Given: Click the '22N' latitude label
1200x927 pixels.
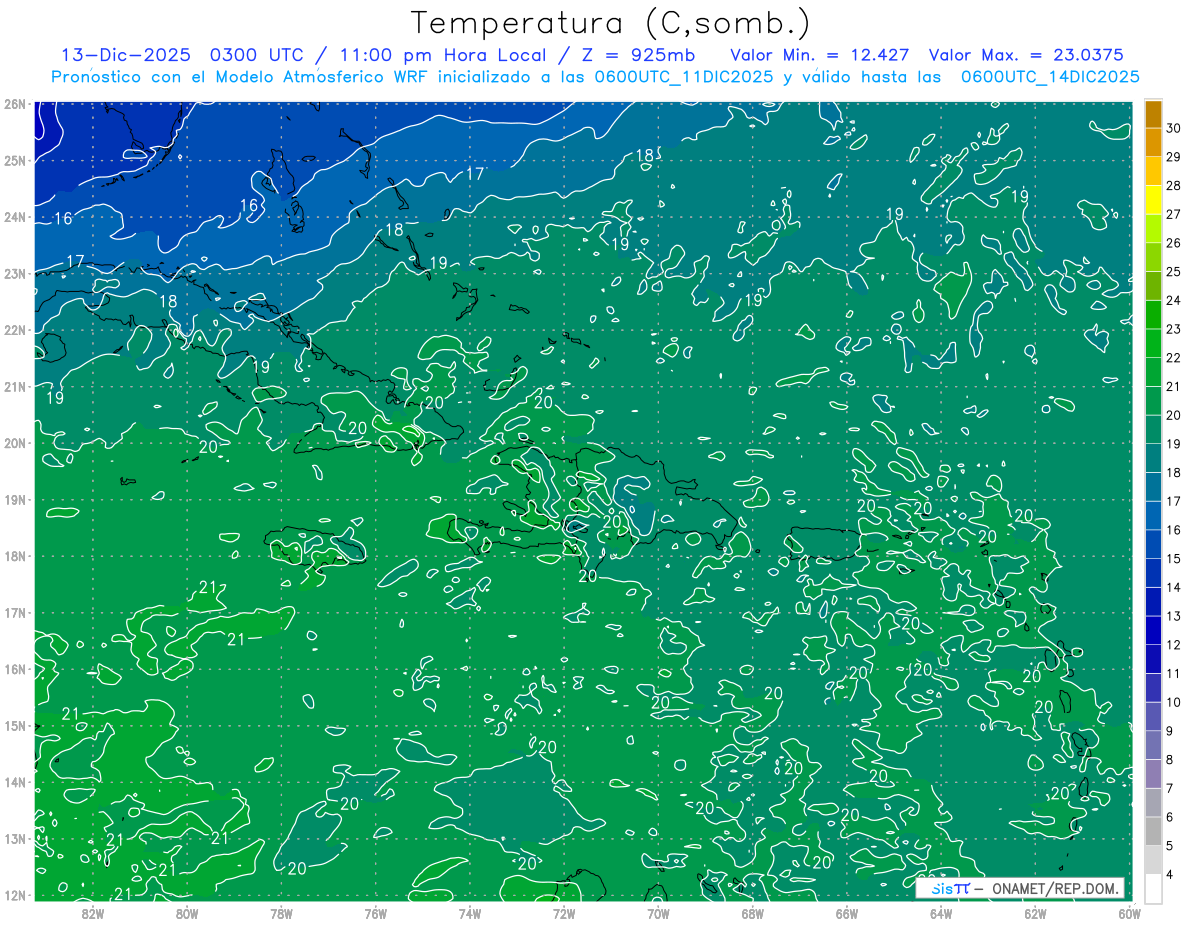Looking at the screenshot, I should [14, 330].
